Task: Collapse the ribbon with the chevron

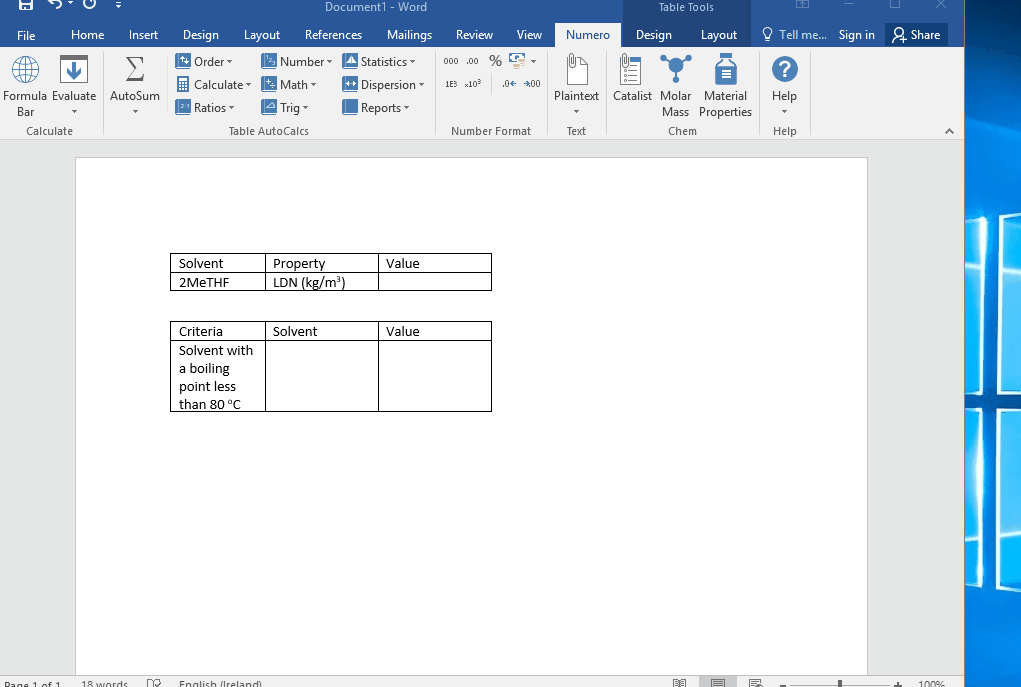Action: point(949,131)
